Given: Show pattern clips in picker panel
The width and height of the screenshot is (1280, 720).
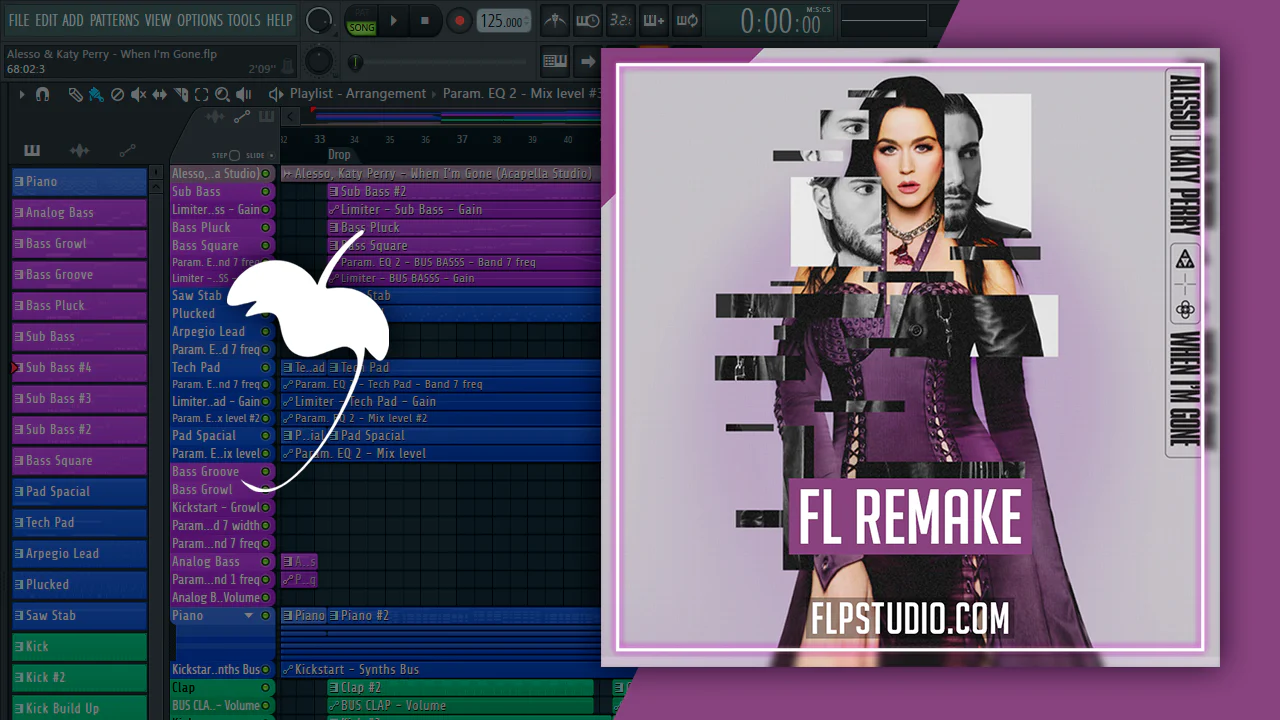Looking at the screenshot, I should (32, 151).
